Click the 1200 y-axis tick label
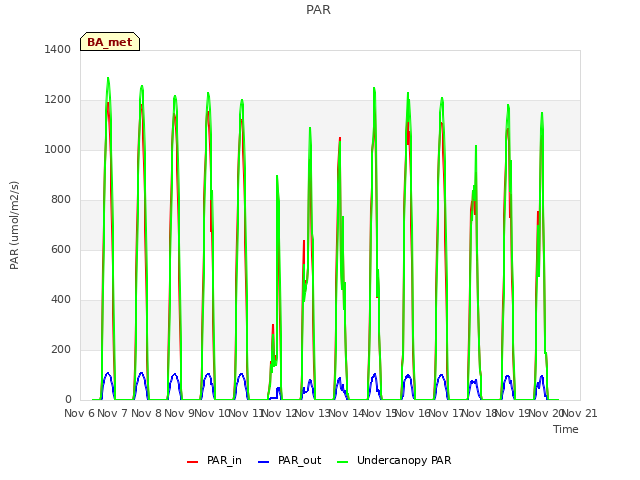Viewport: 640px width, 480px height. pyautogui.click(x=58, y=100)
